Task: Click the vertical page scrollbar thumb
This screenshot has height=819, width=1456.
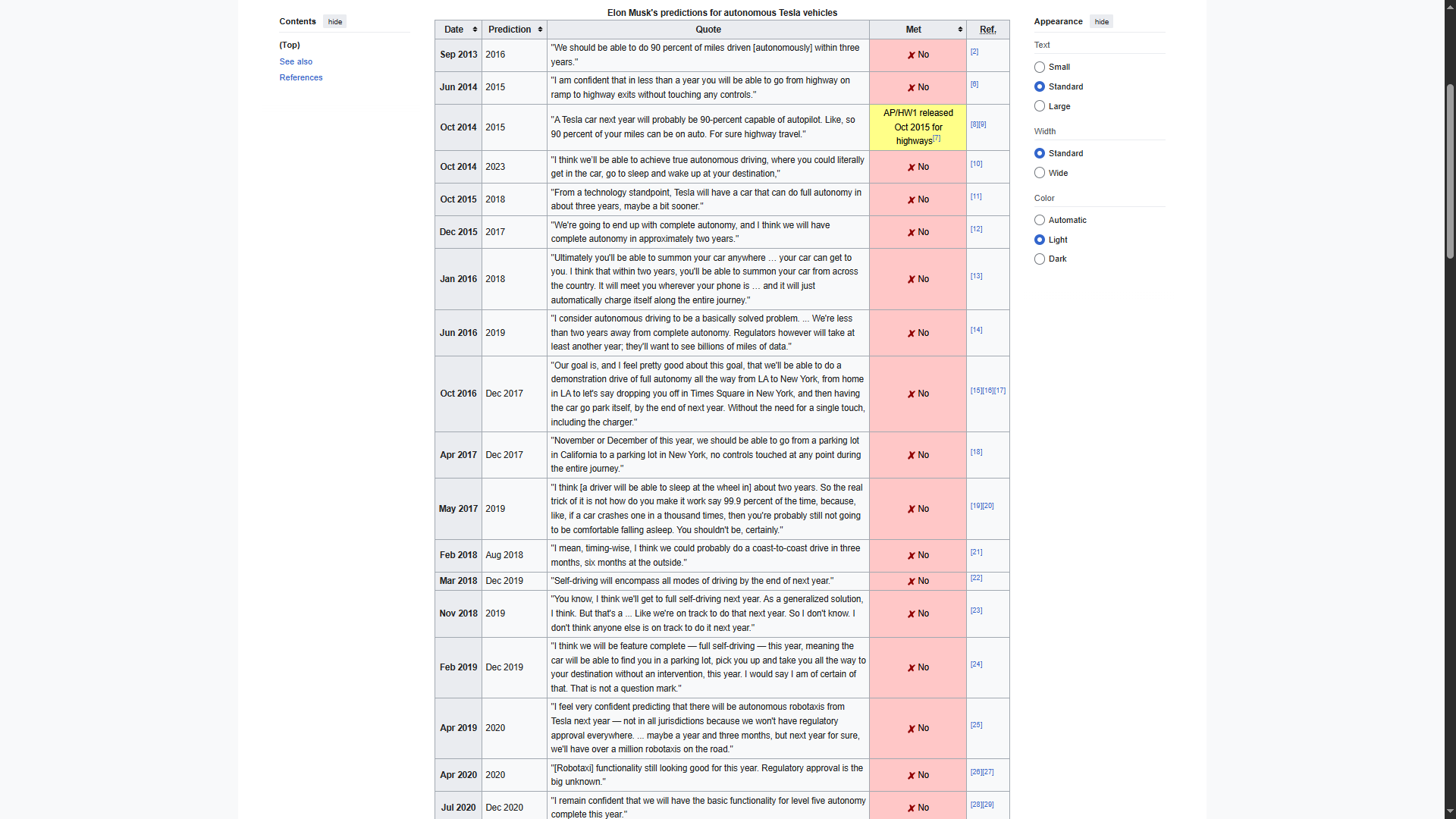Action: [x=1450, y=171]
